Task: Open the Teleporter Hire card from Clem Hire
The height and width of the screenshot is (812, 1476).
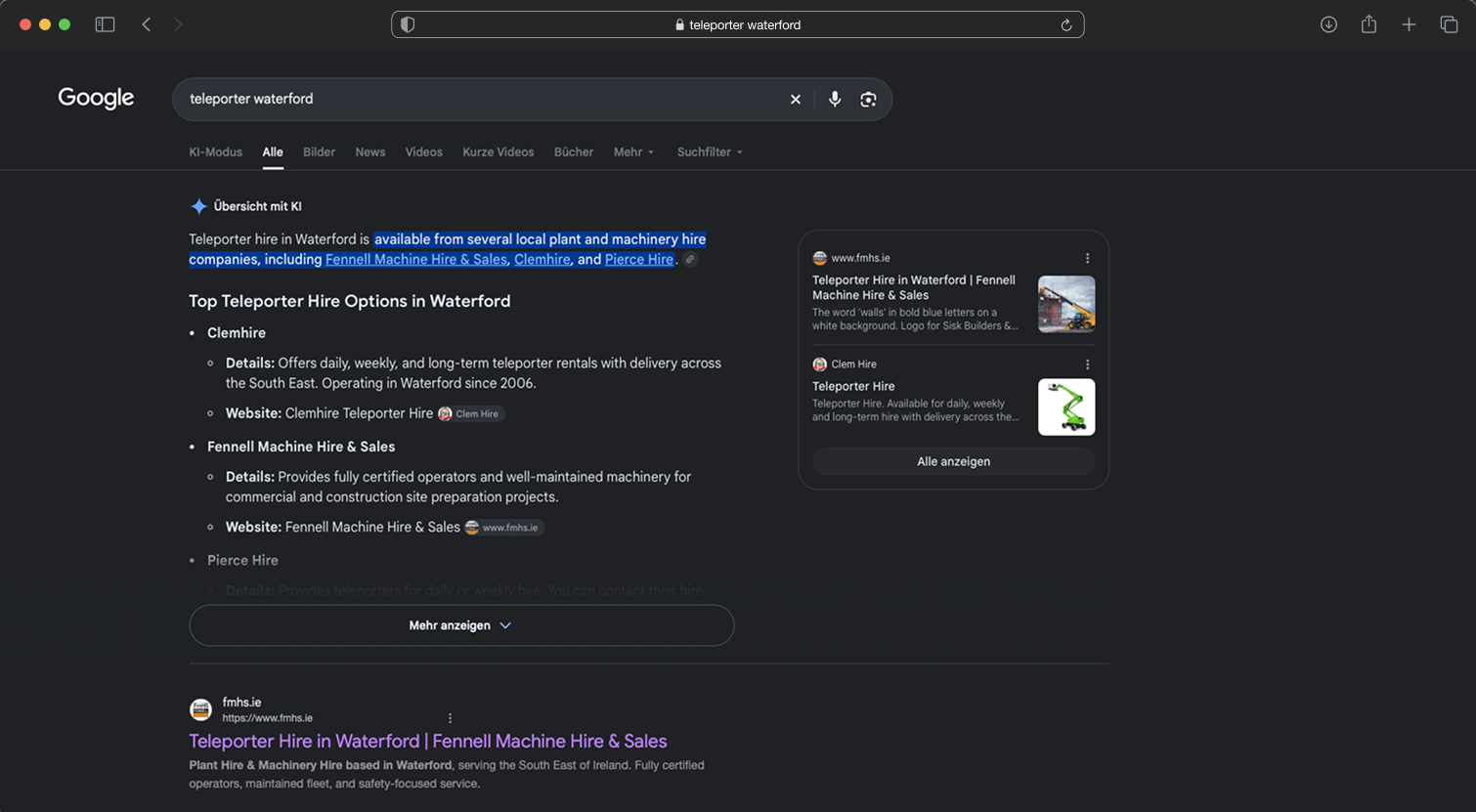Action: tap(853, 387)
